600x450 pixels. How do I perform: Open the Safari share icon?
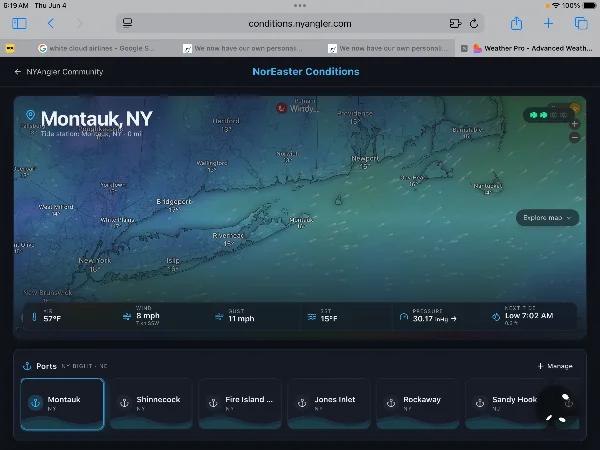point(516,23)
